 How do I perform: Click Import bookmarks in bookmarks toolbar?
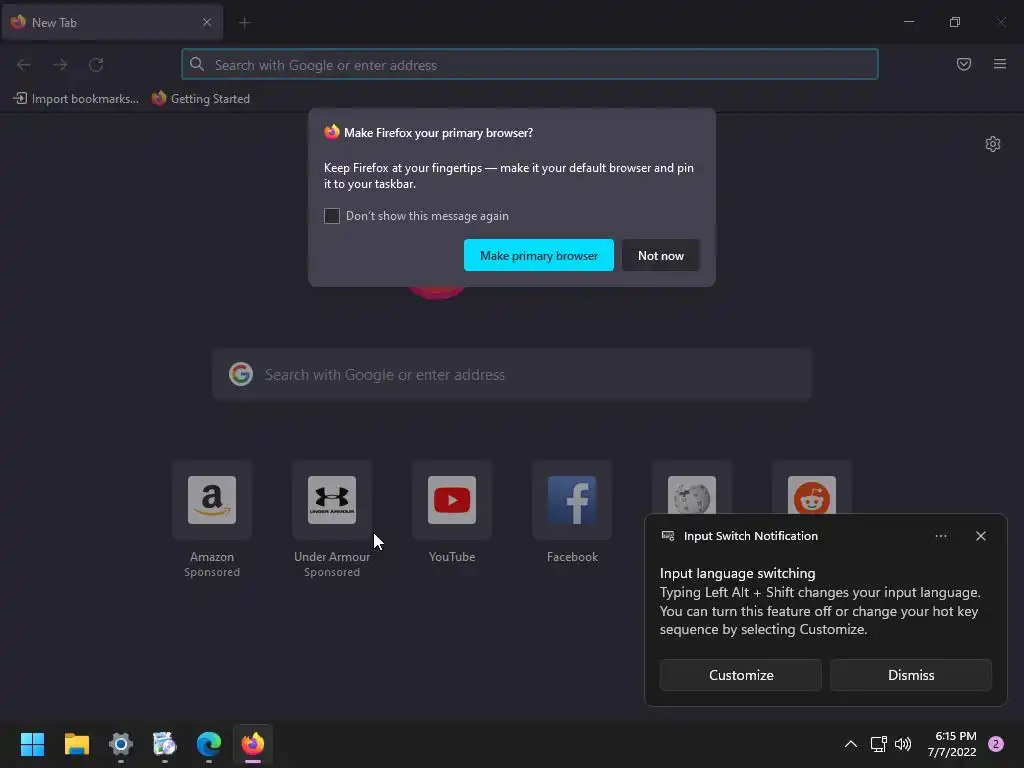[x=76, y=99]
